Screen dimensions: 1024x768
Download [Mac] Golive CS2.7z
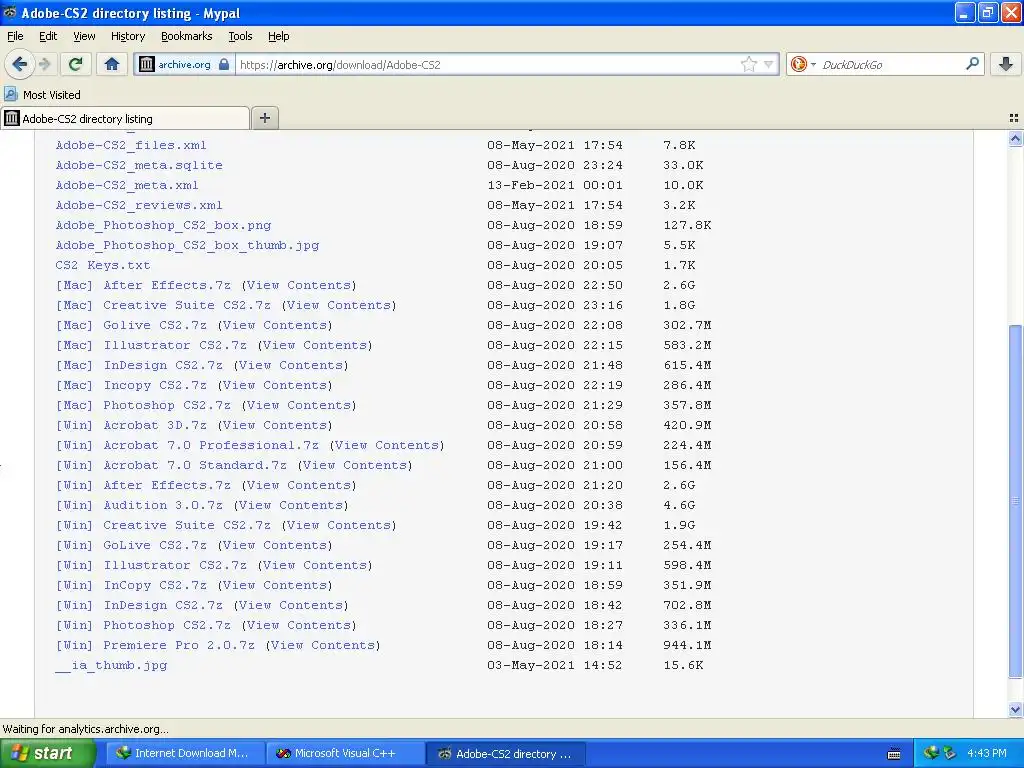point(131,325)
